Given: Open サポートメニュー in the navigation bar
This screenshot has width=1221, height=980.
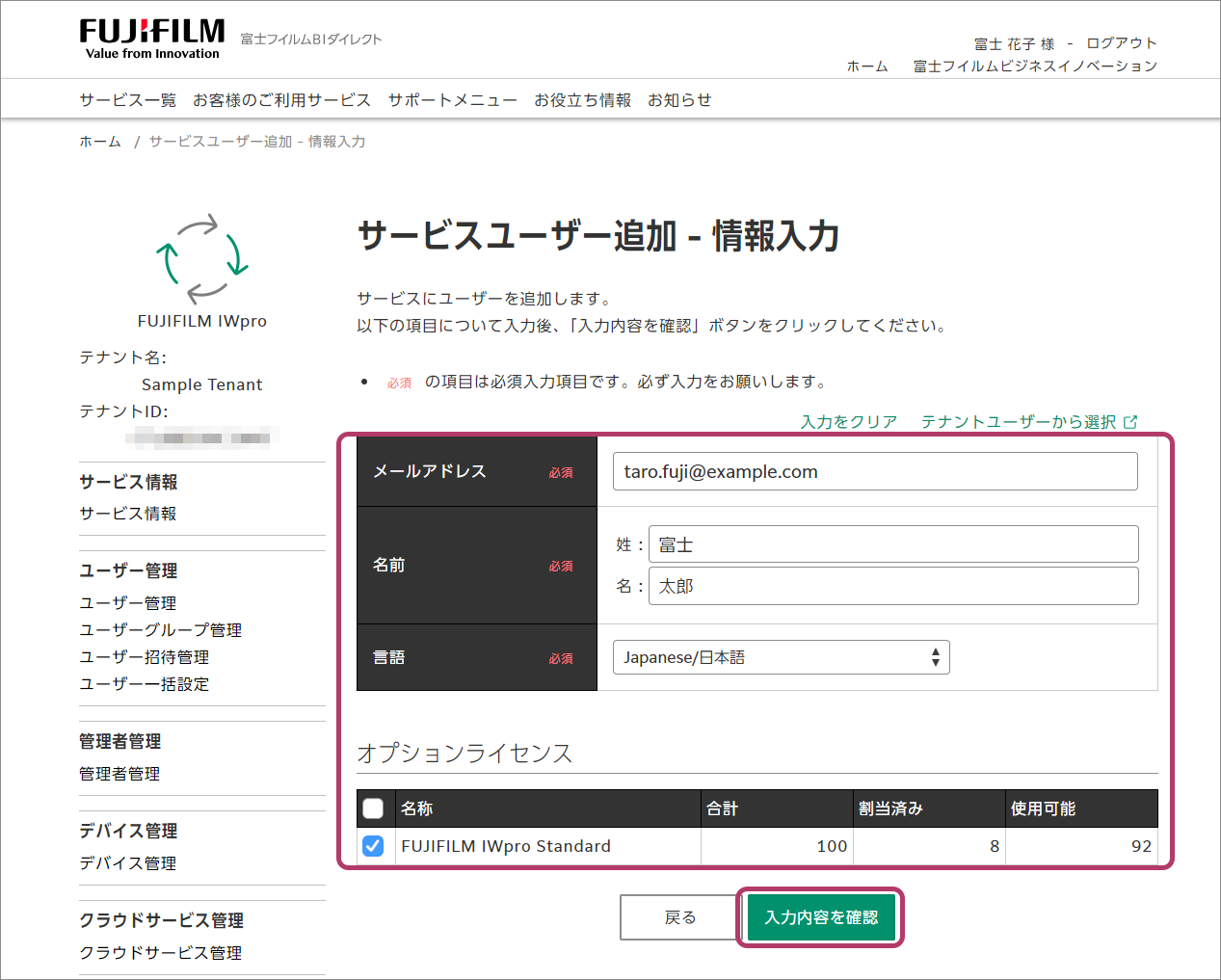Looking at the screenshot, I should [x=453, y=100].
